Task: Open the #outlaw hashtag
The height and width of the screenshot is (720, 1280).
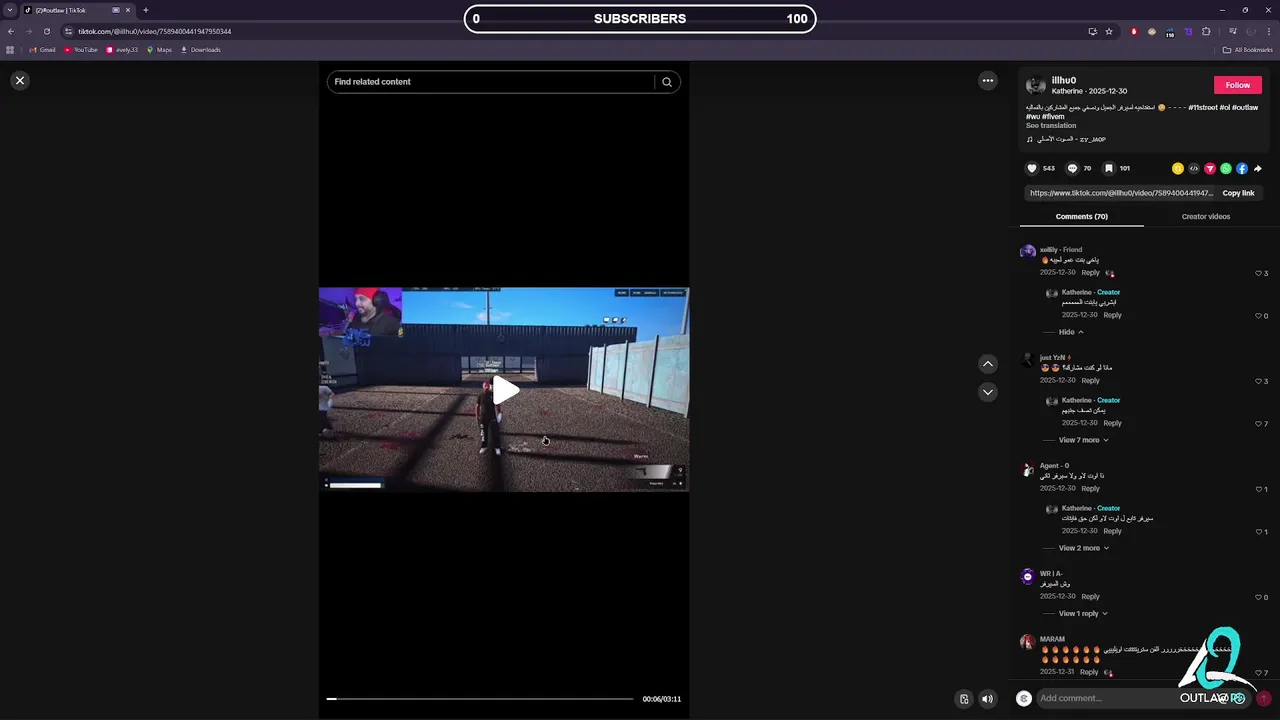Action: tap(1245, 107)
